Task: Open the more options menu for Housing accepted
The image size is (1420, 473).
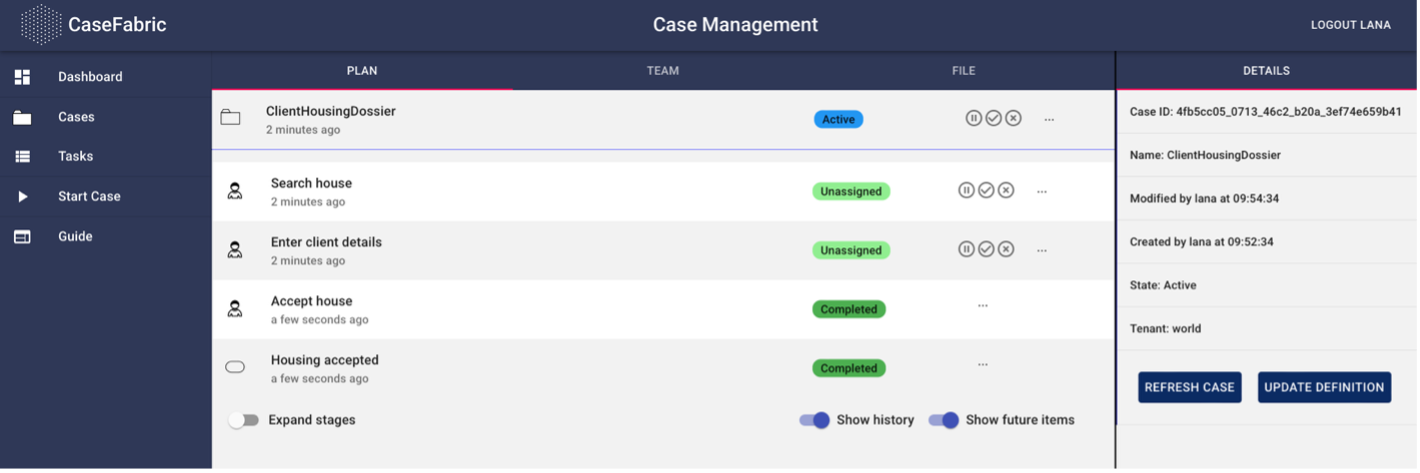Action: (983, 365)
